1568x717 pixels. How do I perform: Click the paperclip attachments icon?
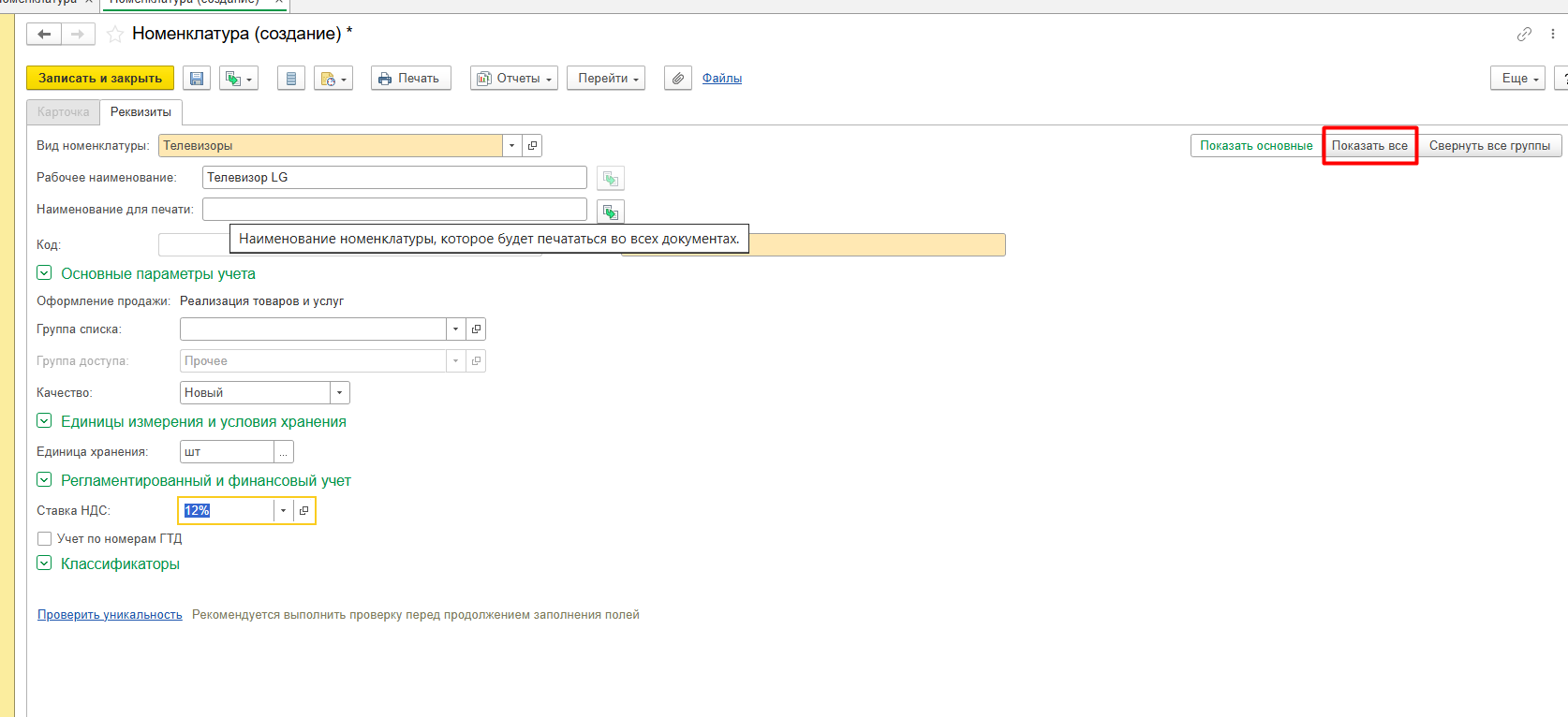click(678, 79)
